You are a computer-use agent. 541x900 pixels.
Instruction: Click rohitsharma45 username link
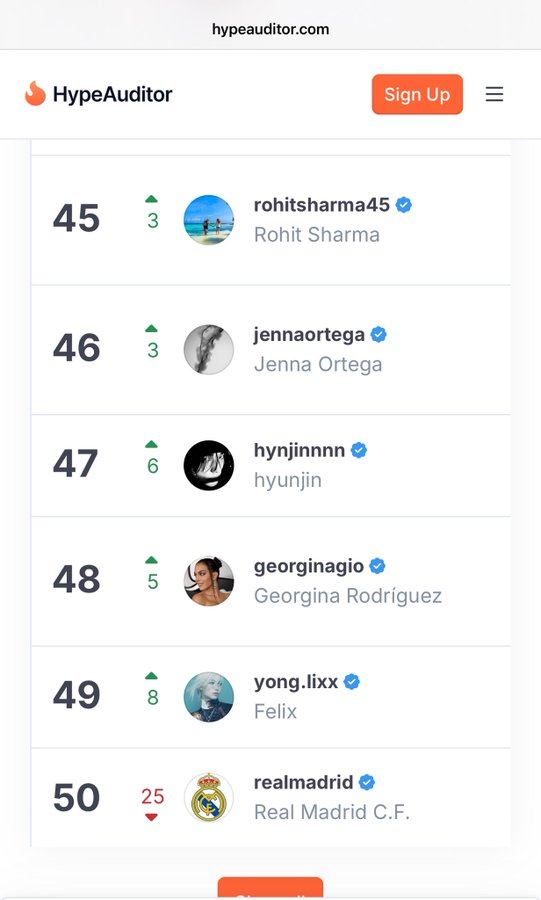tap(321, 204)
